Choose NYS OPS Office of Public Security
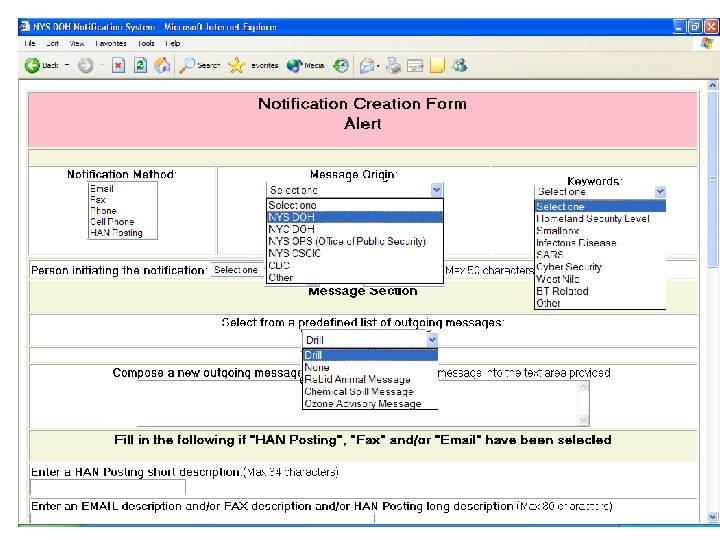720x540 pixels. [x=355, y=241]
